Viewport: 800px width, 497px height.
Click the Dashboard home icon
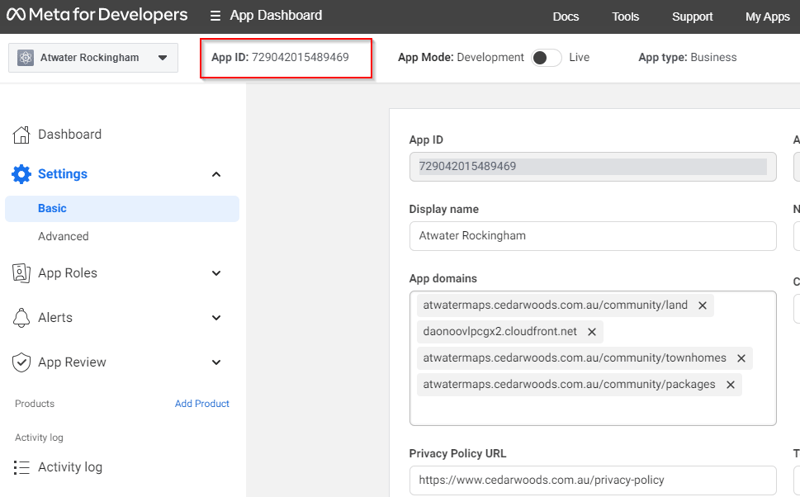(x=21, y=135)
